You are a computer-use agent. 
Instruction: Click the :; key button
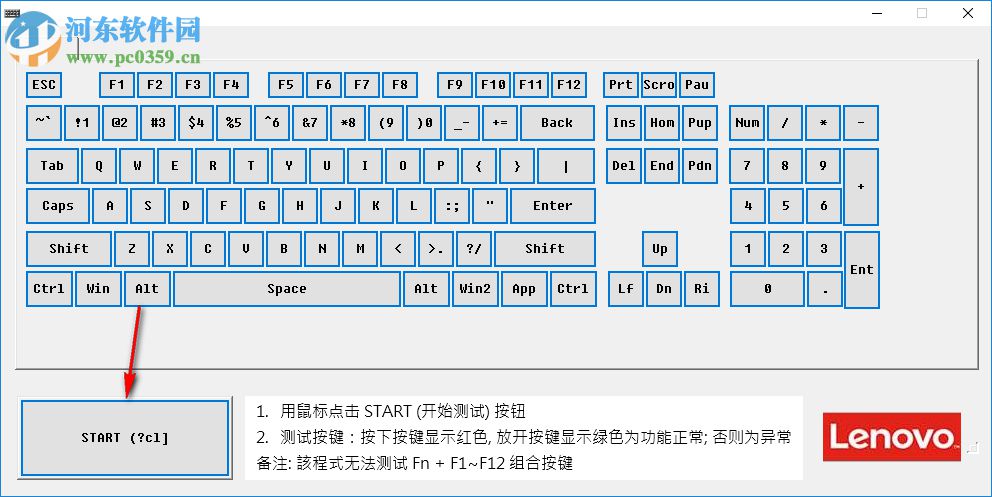tap(452, 206)
